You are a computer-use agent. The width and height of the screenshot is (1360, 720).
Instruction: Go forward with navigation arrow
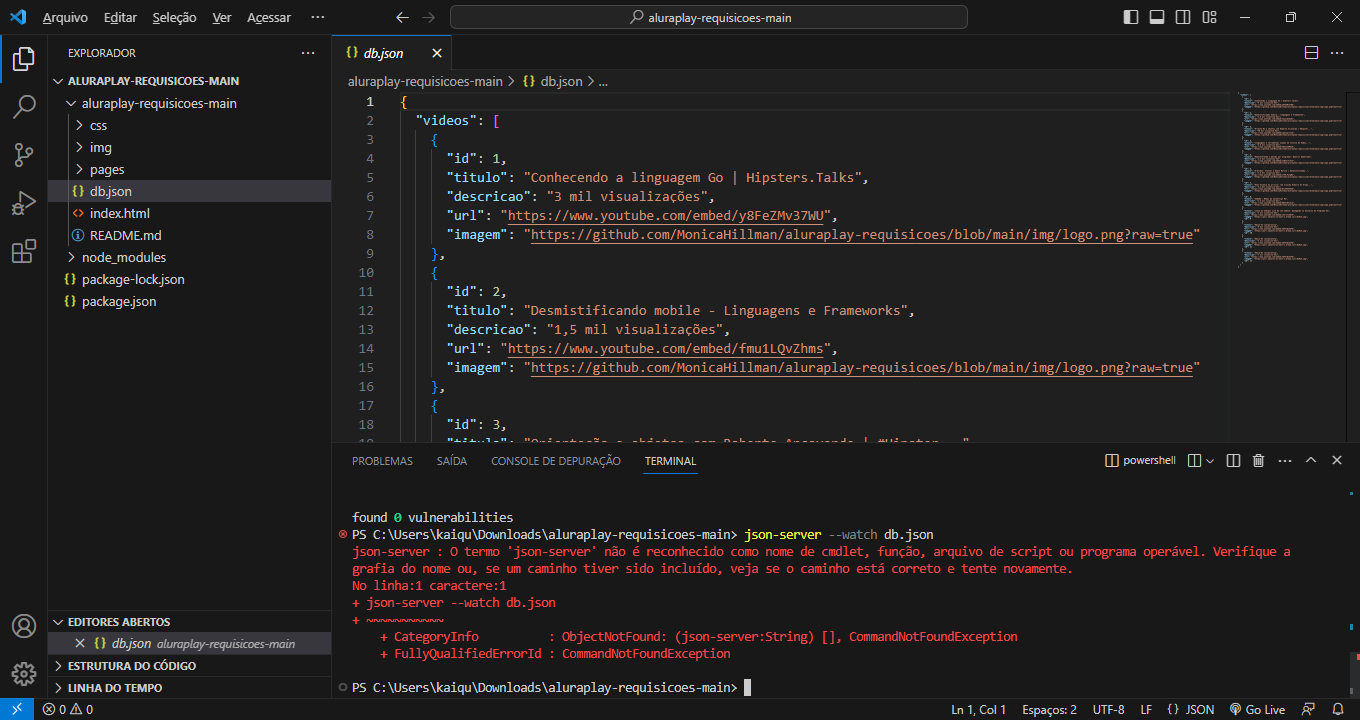coord(429,17)
